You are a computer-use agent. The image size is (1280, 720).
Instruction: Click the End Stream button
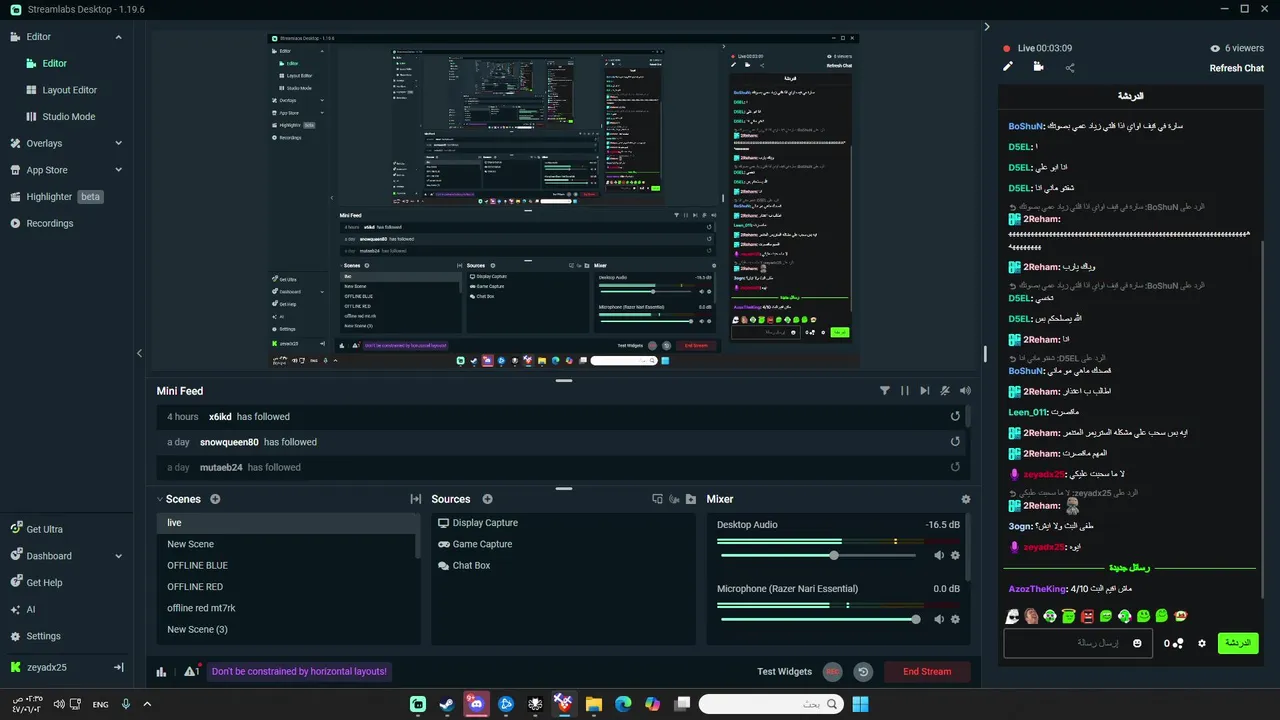[x=927, y=671]
